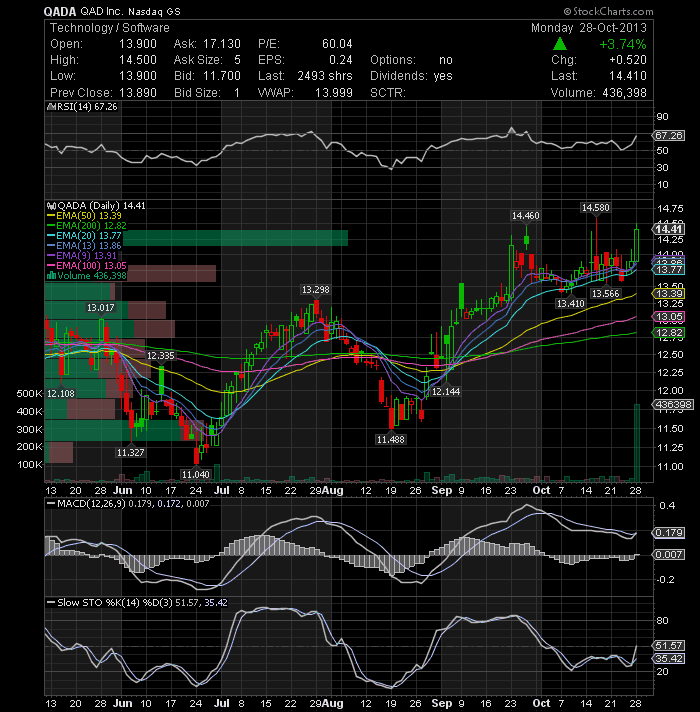Click the Chg value +0.520

tap(628, 60)
